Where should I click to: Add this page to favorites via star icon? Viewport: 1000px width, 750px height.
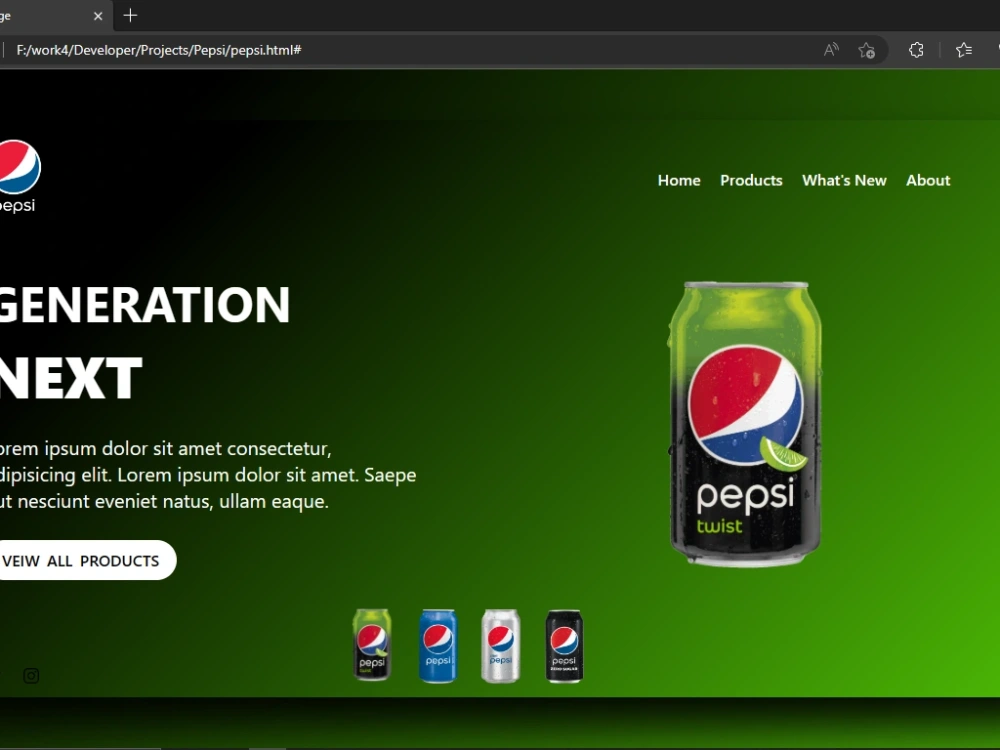pyautogui.click(x=867, y=50)
